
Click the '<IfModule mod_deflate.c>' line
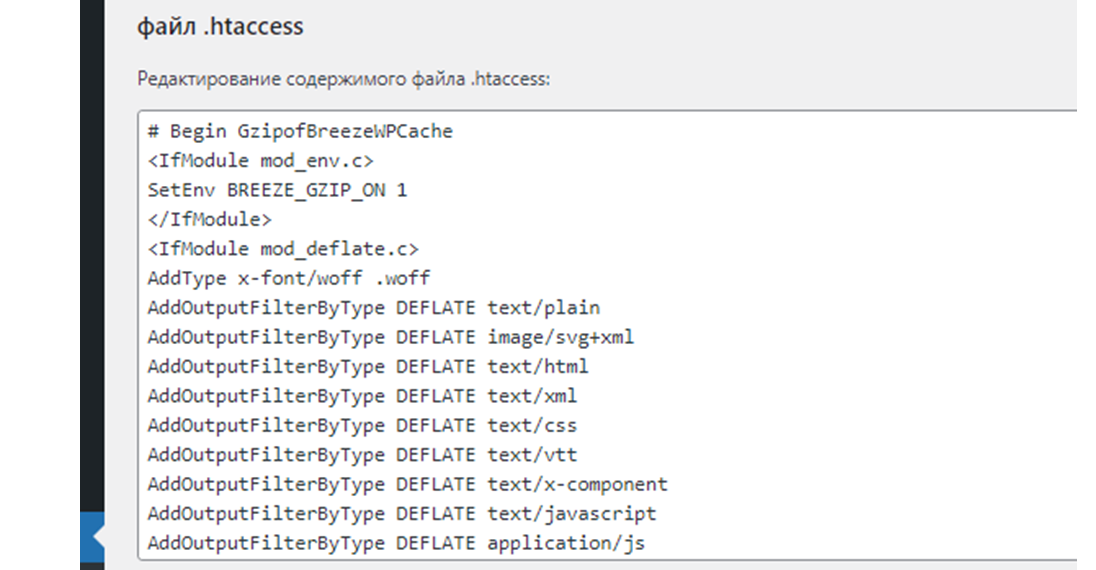283,249
